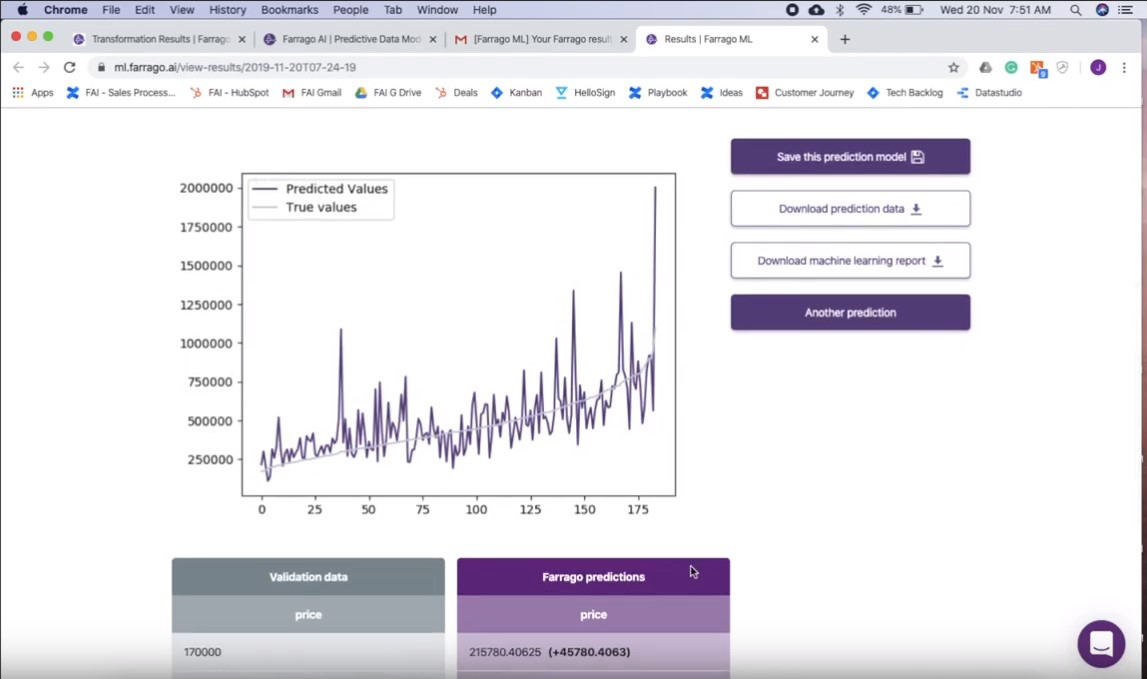Click the screen recording menu bar icon

click(792, 10)
